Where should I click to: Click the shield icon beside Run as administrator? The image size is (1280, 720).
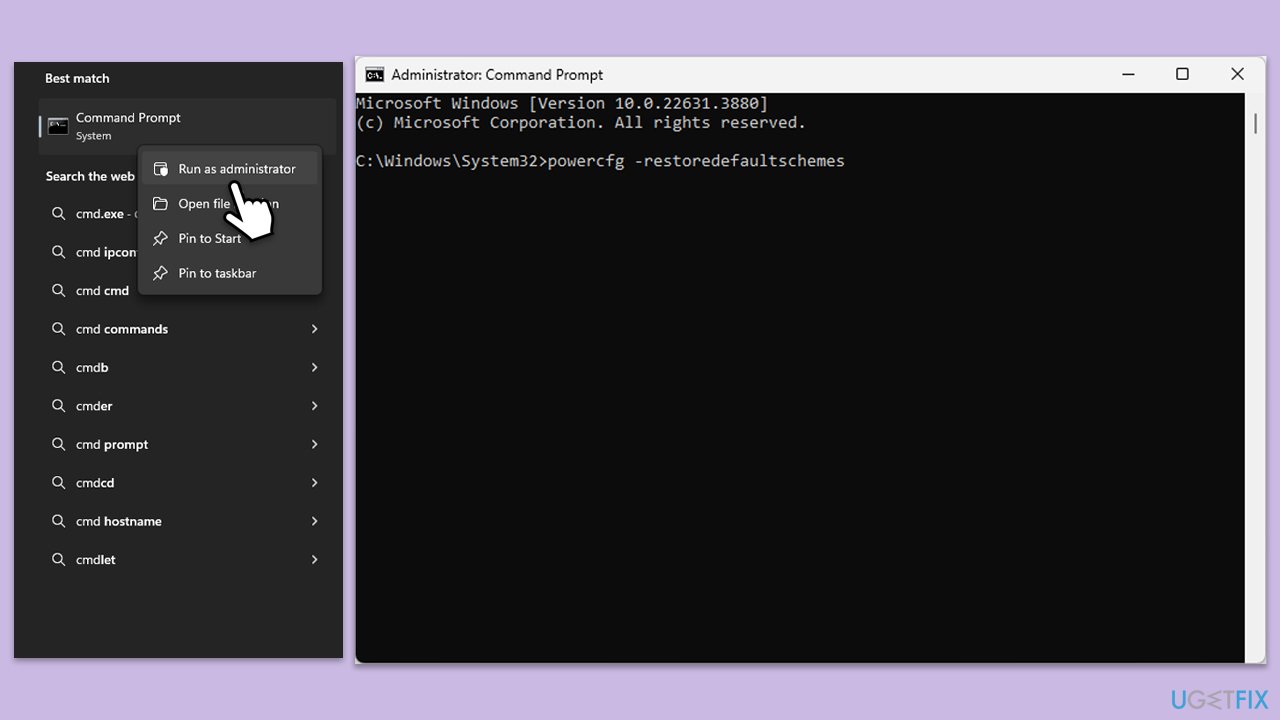click(x=160, y=169)
